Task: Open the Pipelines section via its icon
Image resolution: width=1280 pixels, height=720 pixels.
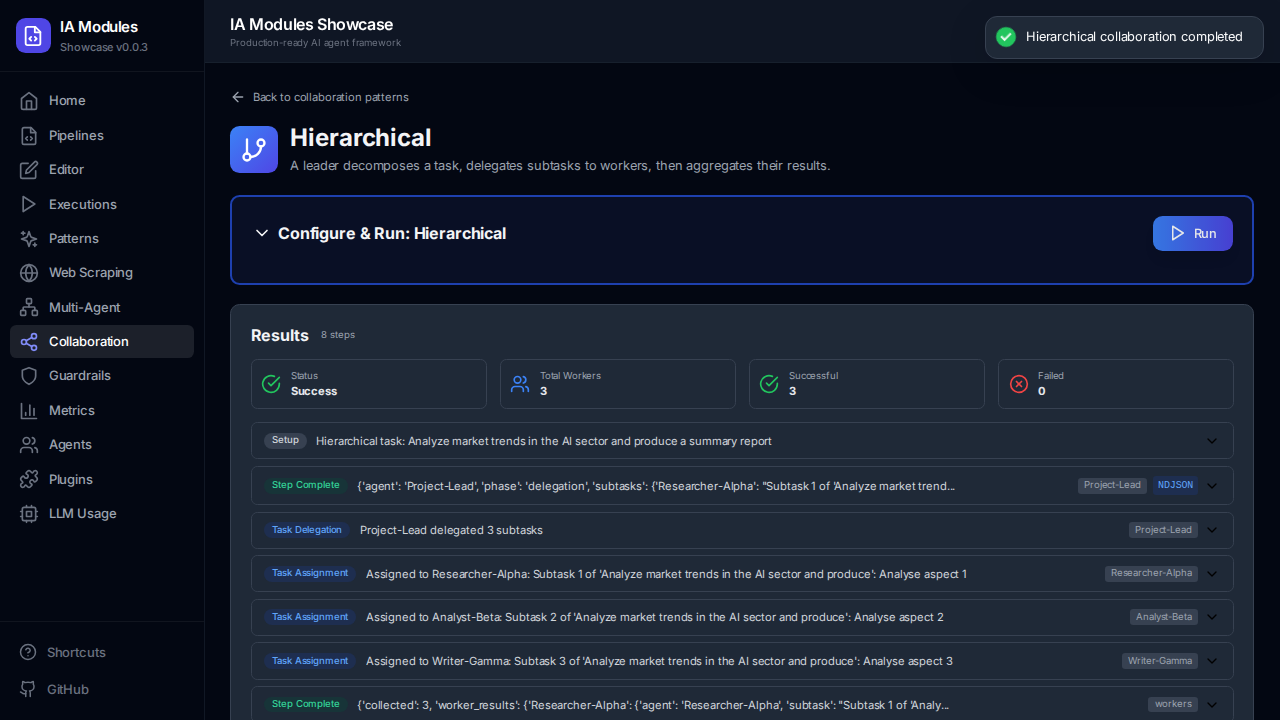Action: (30, 135)
